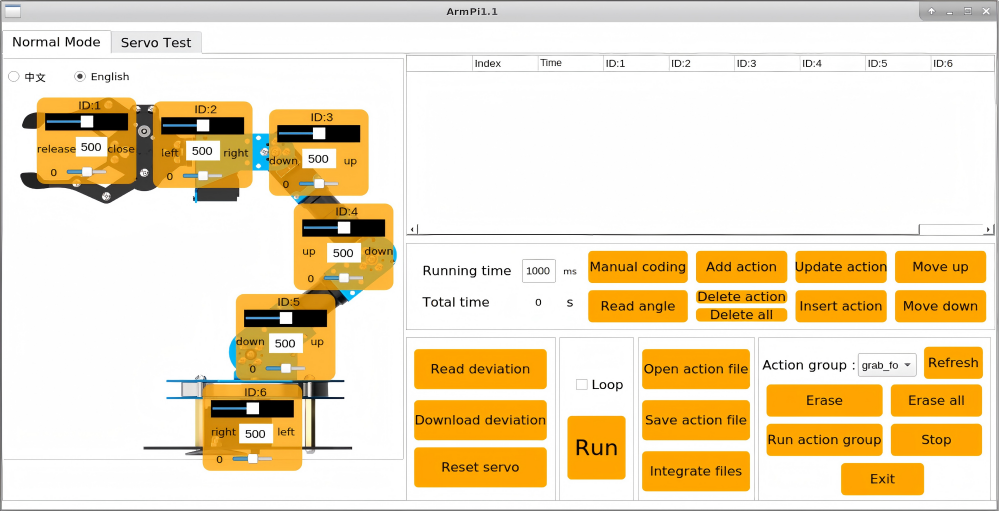The height and width of the screenshot is (511, 1000).
Task: Click the Delete all button
Action: [741, 315]
